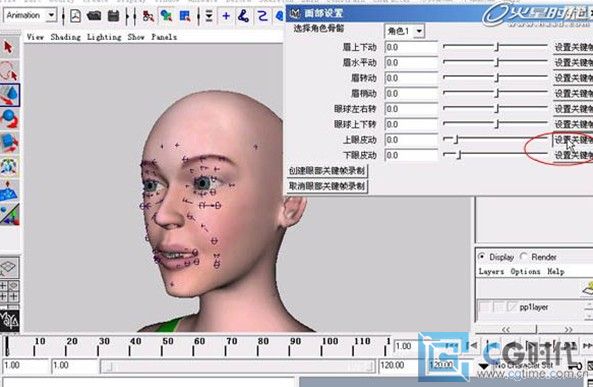Image resolution: width=593 pixels, height=387 pixels.
Task: Select the arrow Select tool in toolbox
Action: [9, 47]
